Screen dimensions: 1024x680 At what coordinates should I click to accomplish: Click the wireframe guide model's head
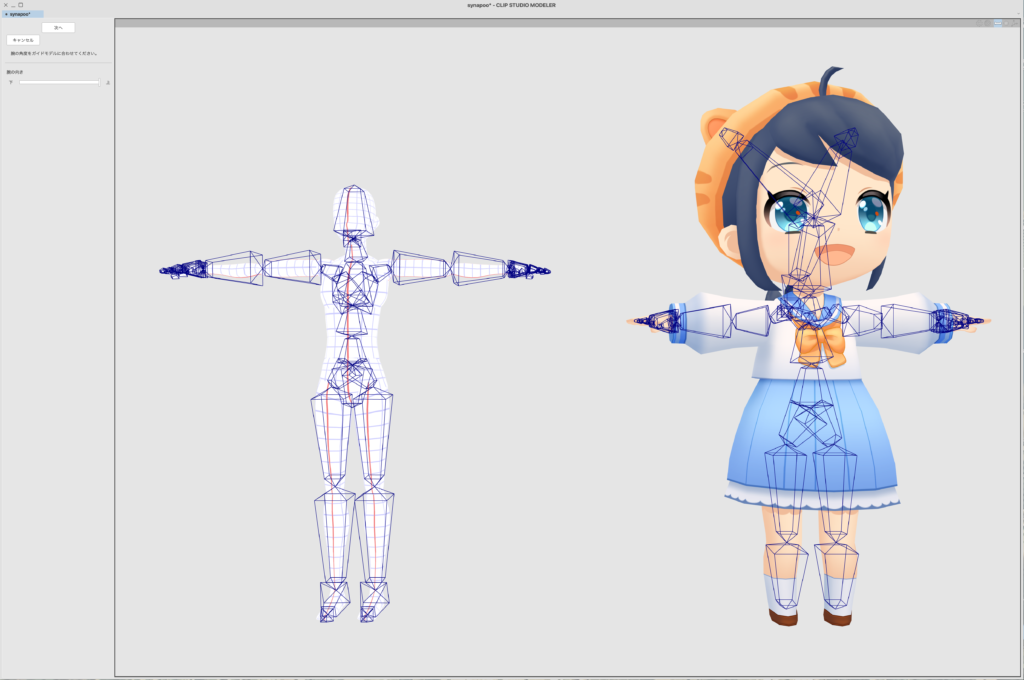coord(354,210)
